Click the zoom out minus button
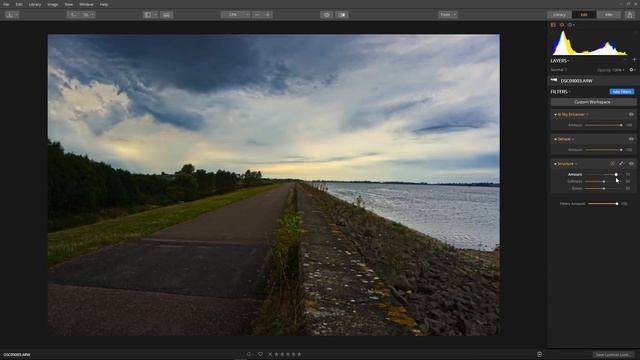640x360 pixels. coord(257,15)
